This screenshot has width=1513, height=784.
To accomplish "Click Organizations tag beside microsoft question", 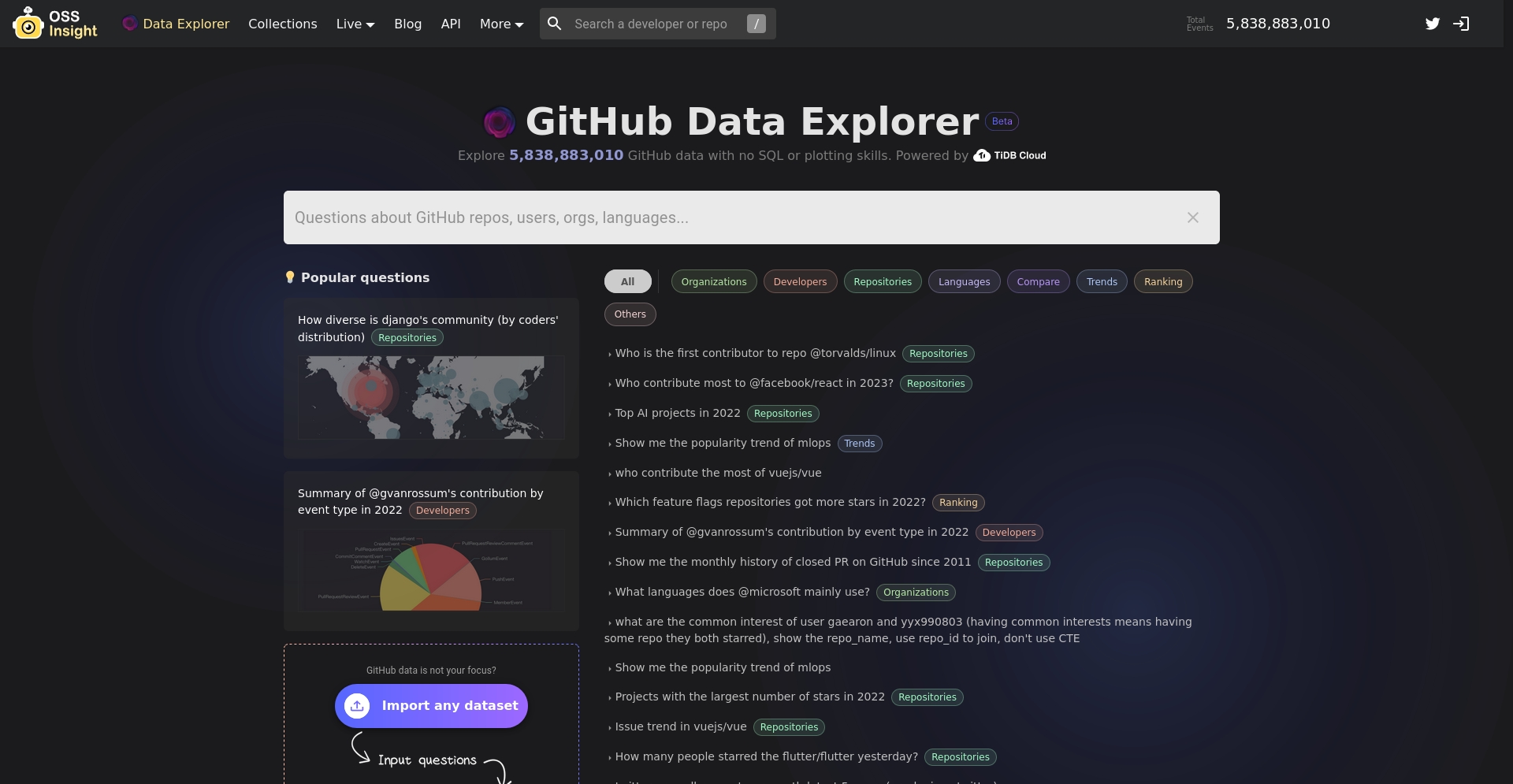I will 916,592.
